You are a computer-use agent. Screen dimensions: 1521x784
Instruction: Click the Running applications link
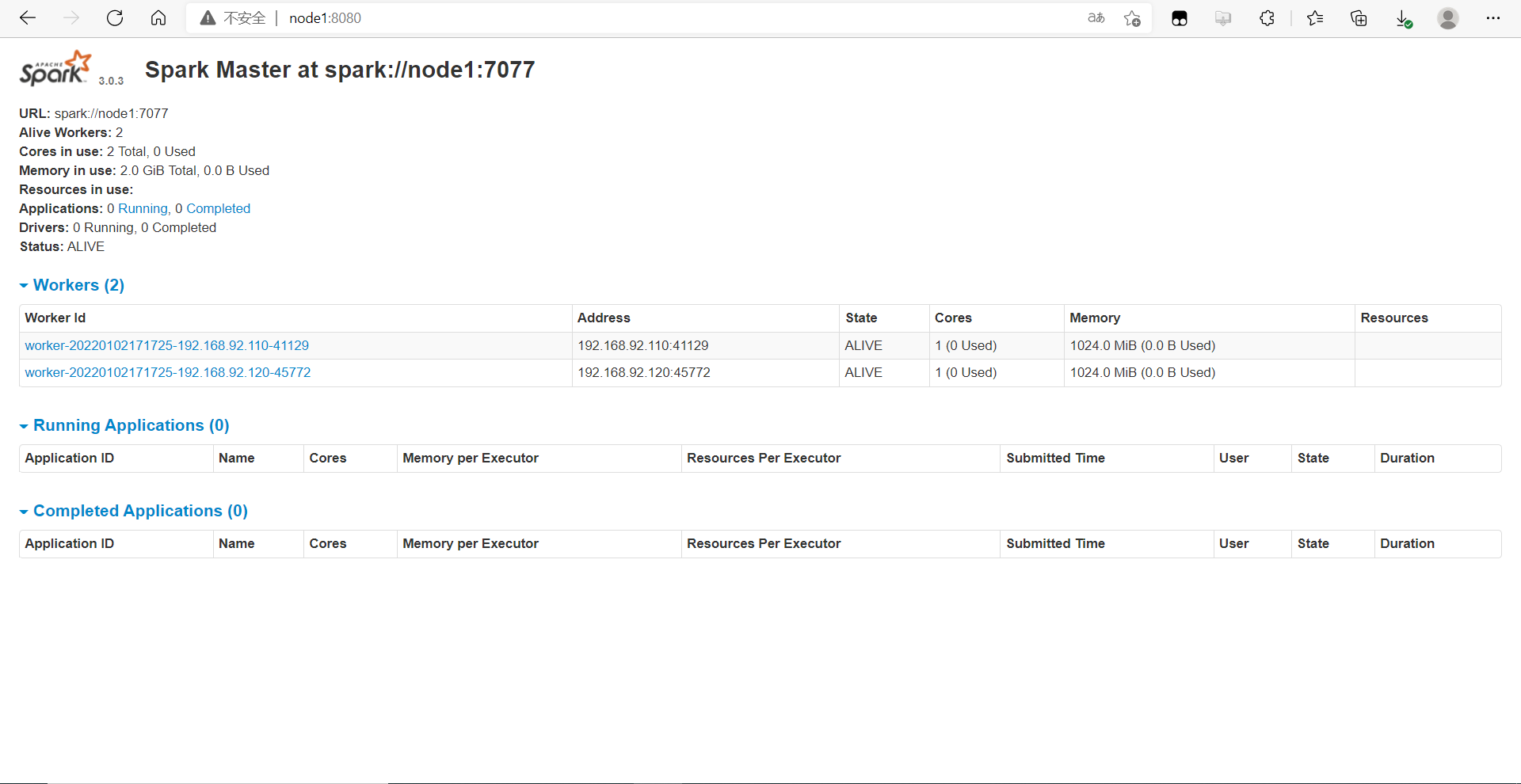click(x=143, y=208)
